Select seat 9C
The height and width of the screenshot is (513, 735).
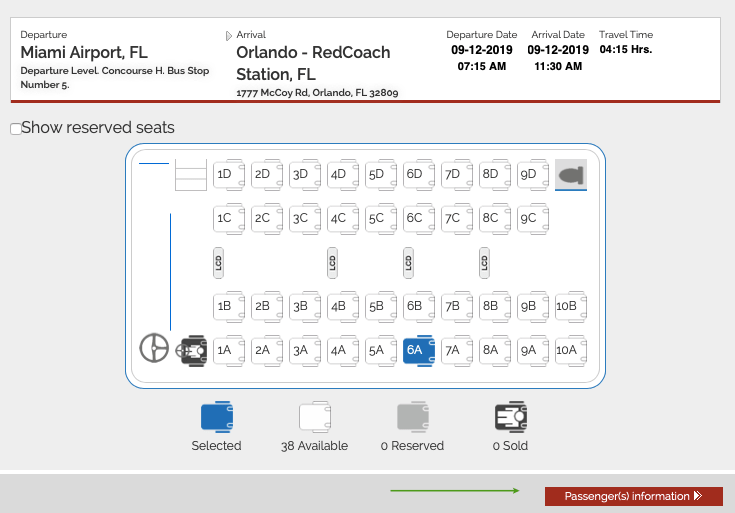click(532, 219)
